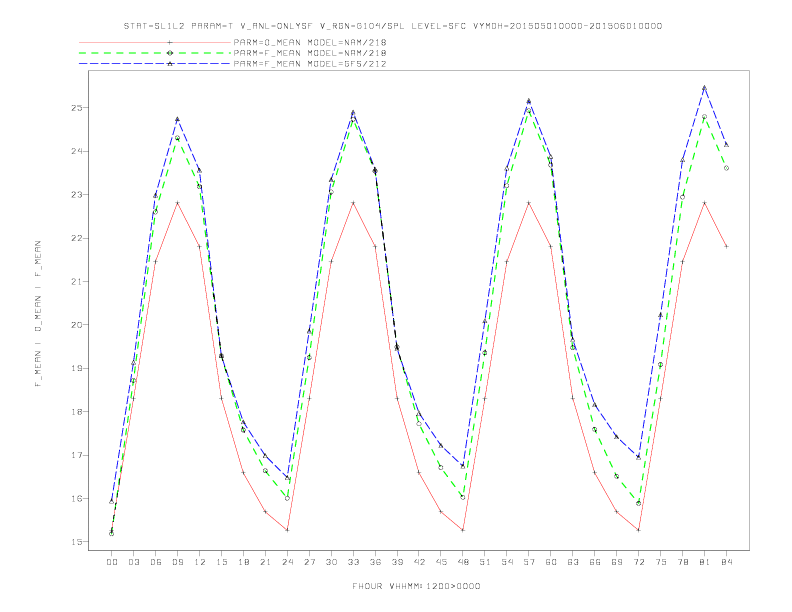Click y-axis tick label 19
This screenshot has width=792, height=612.
(x=76, y=368)
